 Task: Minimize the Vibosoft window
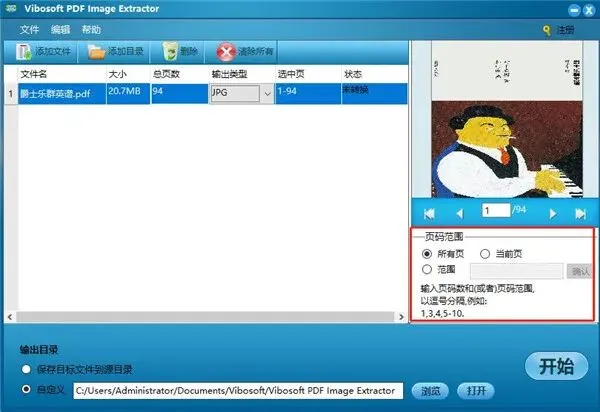574,10
